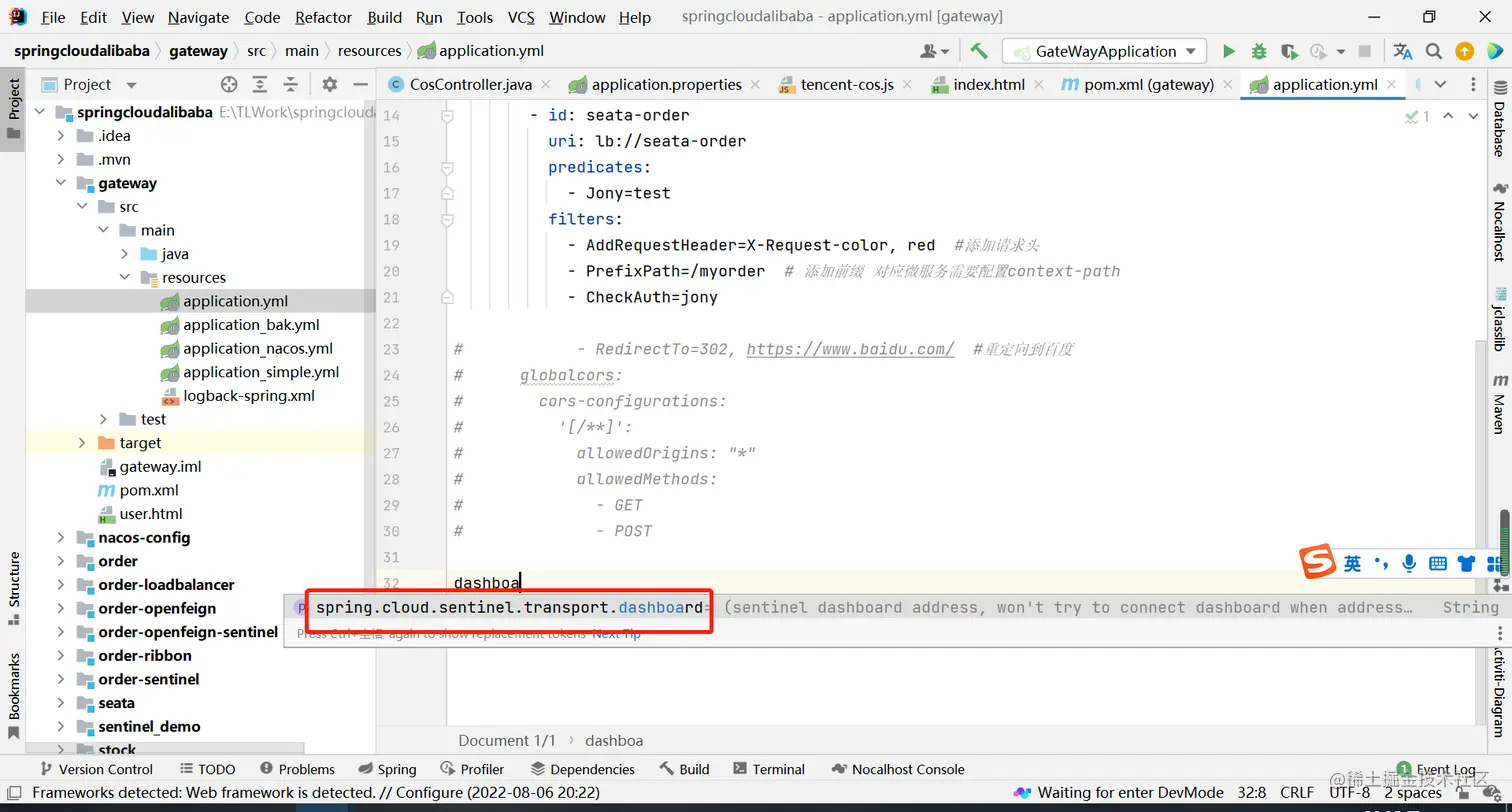Build the project with the hammer icon
Screen dimensions: 1512x812
tap(979, 51)
